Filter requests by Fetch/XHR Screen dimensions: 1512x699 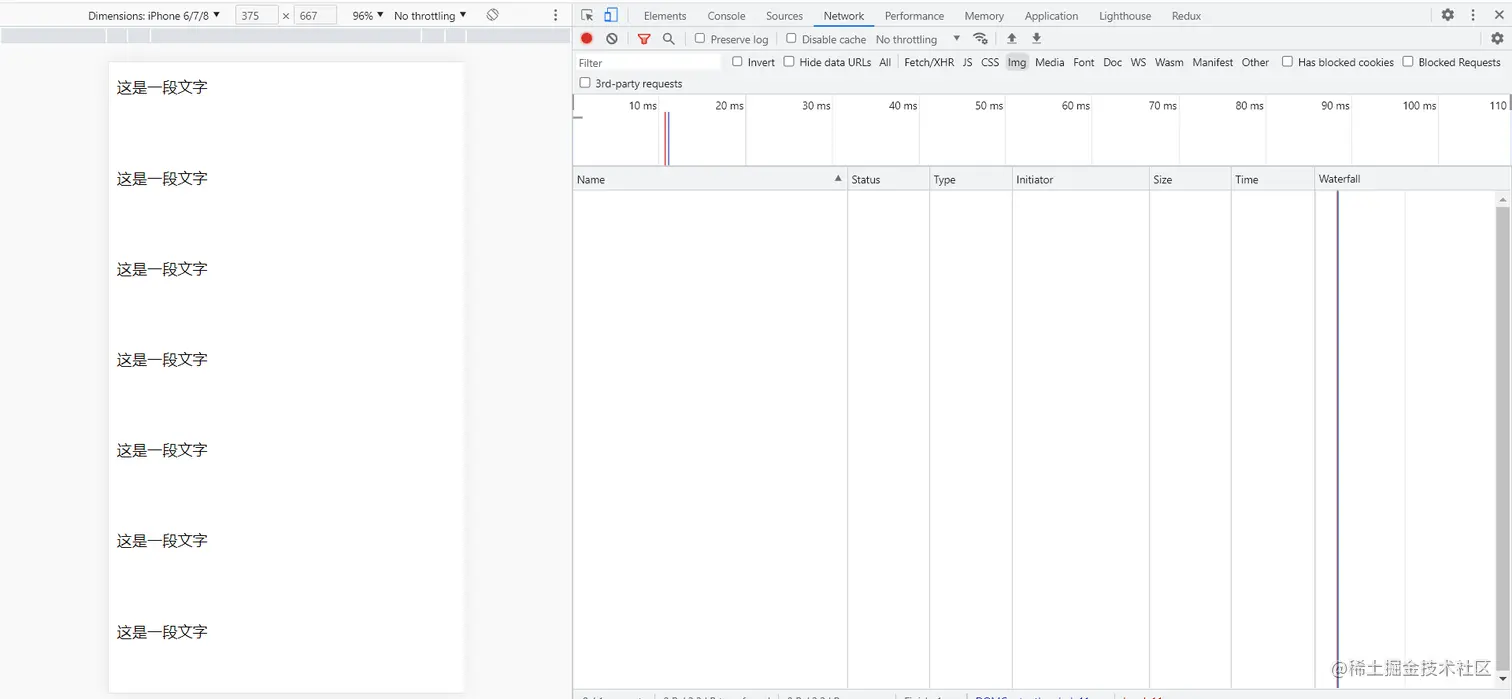[x=929, y=62]
